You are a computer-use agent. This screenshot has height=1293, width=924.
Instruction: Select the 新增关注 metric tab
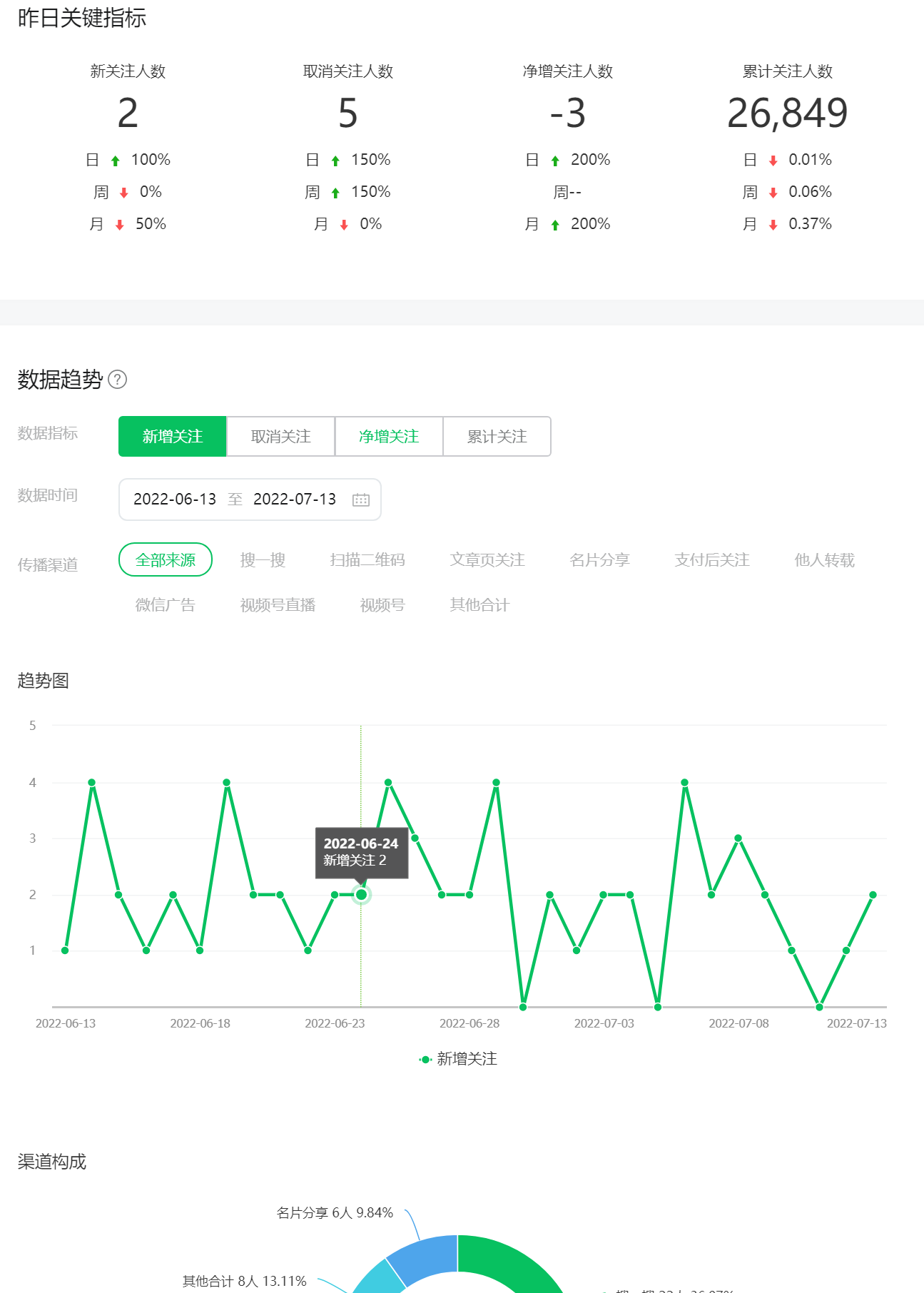click(x=173, y=437)
